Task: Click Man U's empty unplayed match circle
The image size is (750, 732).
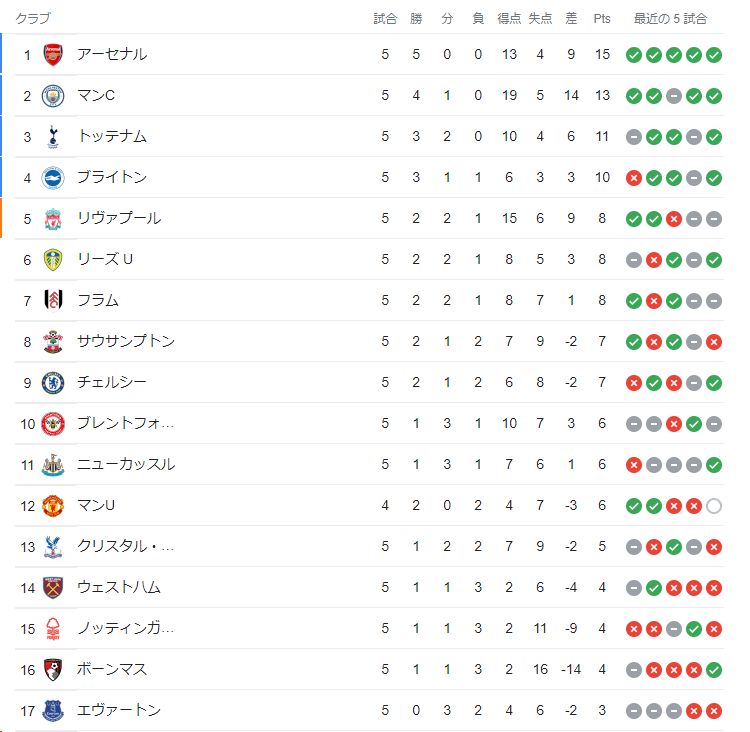Action: point(713,505)
